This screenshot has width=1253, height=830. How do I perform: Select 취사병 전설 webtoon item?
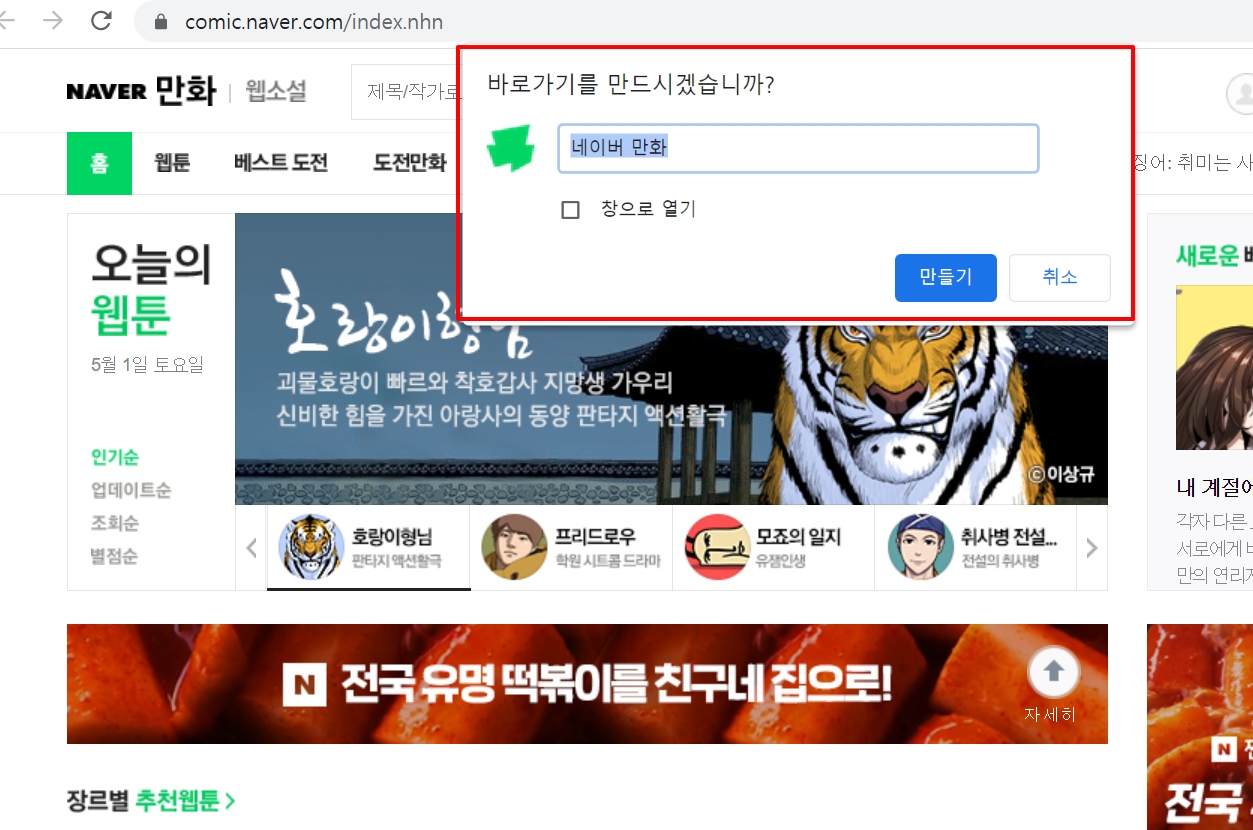pos(975,548)
